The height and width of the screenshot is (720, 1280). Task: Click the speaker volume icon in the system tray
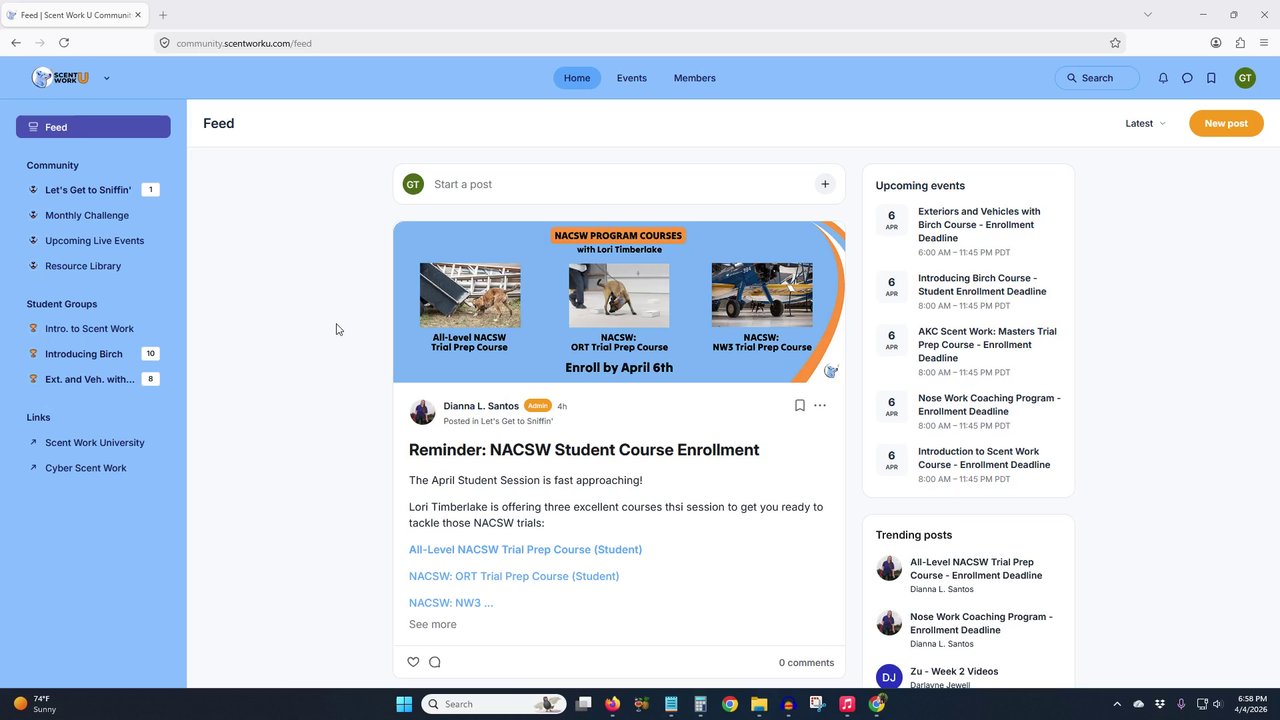(x=1217, y=704)
